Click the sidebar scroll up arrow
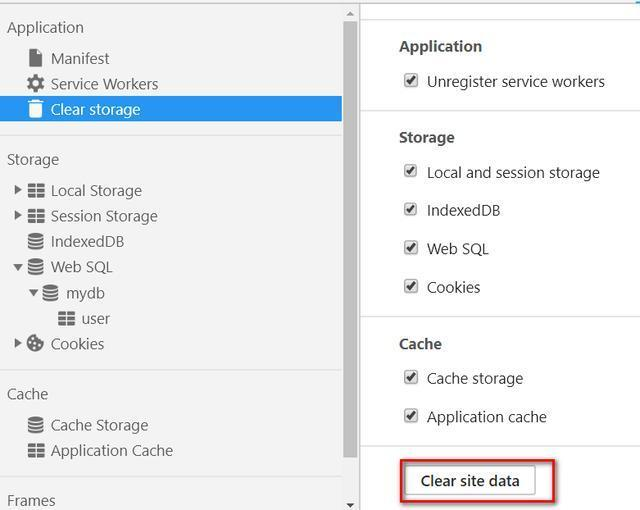 point(350,14)
